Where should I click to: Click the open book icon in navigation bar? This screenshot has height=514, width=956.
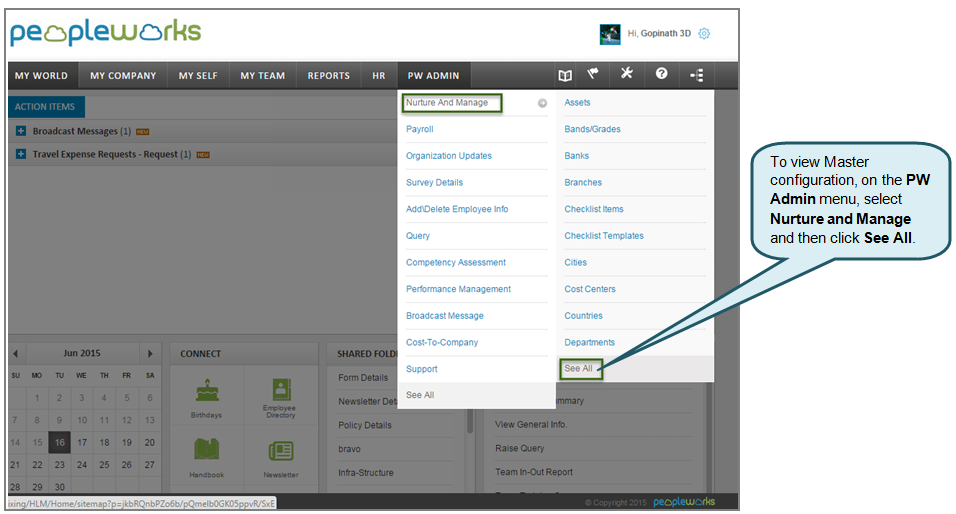click(565, 75)
